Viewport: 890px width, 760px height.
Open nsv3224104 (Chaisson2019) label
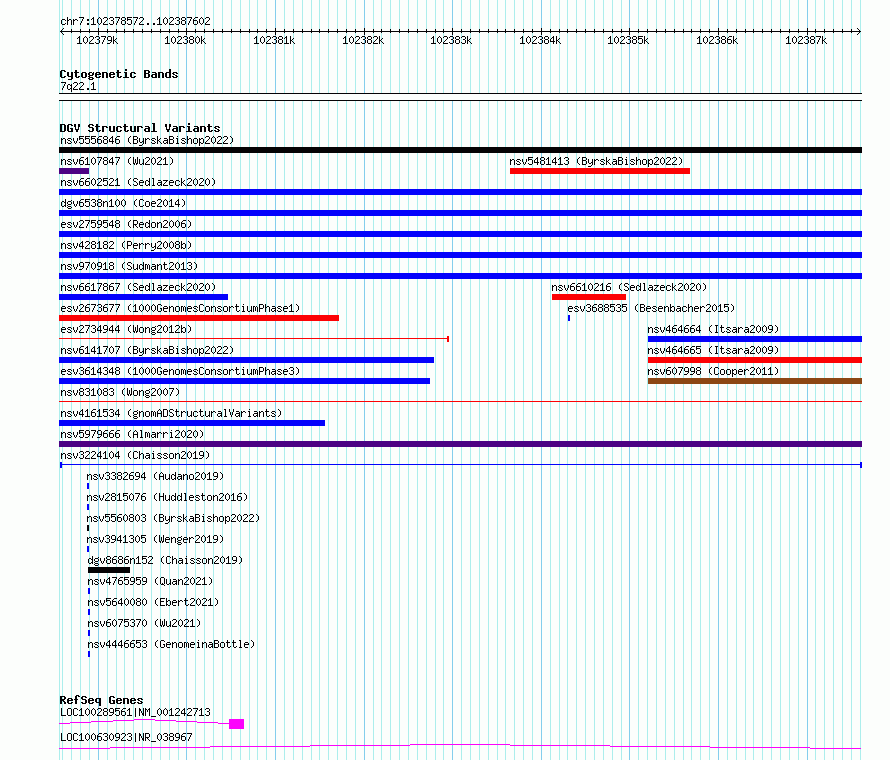[x=135, y=455]
